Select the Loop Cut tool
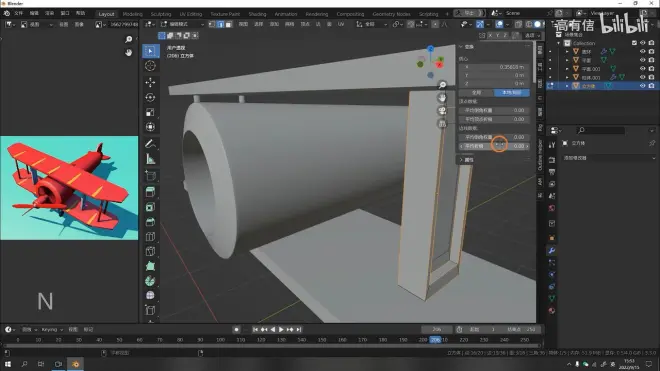This screenshot has height=371, width=660. tap(150, 236)
